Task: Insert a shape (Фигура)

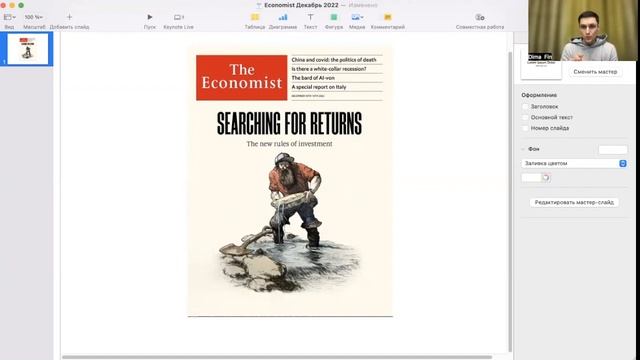Action: pos(333,17)
